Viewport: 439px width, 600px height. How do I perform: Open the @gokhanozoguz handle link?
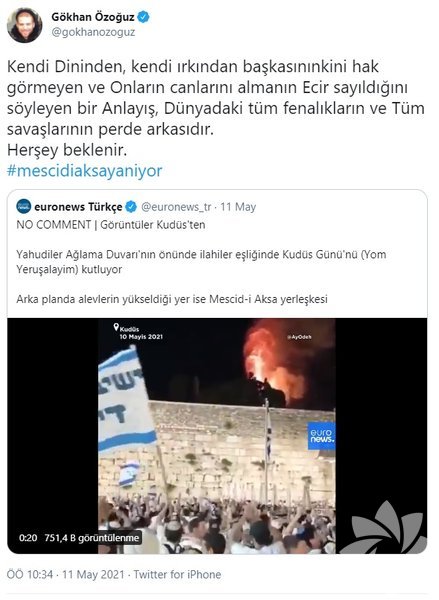tap(93, 32)
